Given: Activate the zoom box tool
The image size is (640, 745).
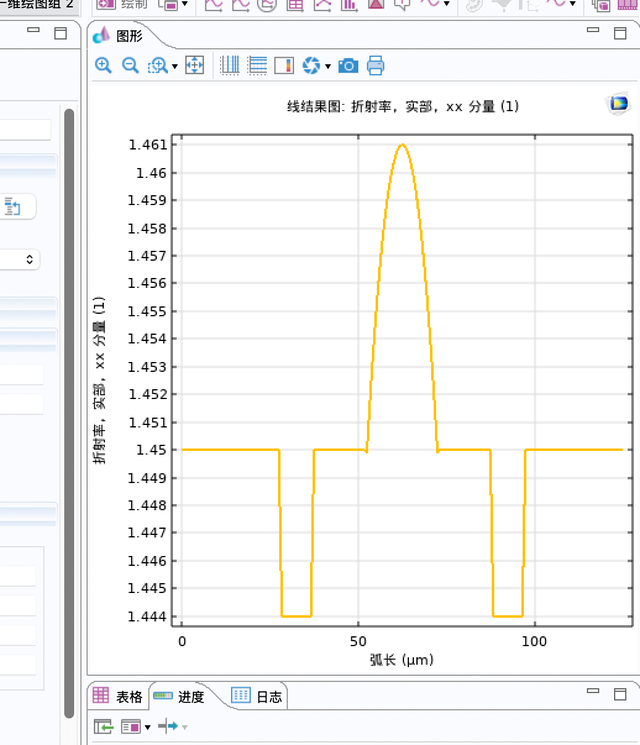Looking at the screenshot, I should [x=158, y=66].
